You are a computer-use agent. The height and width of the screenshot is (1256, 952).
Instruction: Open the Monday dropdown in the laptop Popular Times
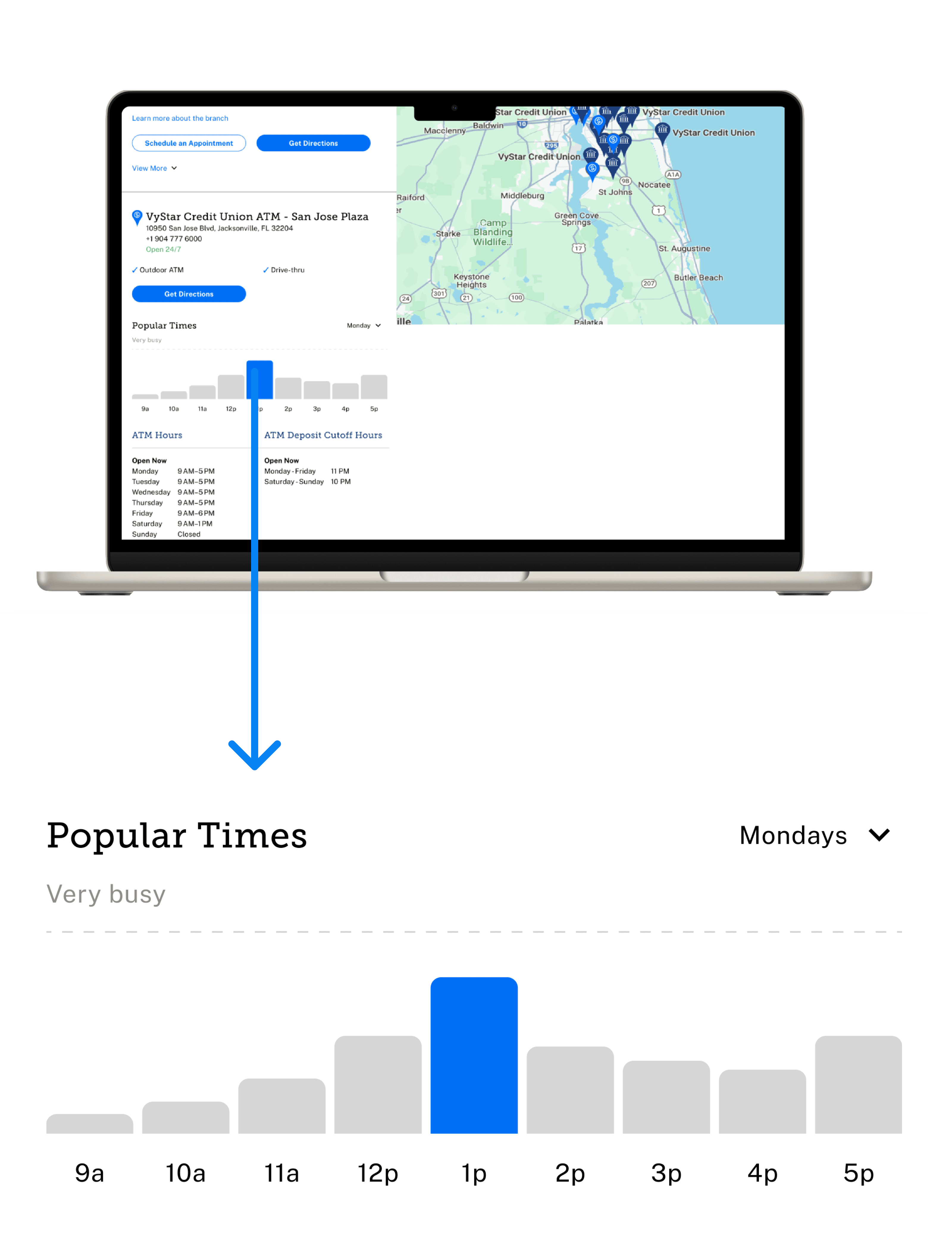[x=364, y=326]
